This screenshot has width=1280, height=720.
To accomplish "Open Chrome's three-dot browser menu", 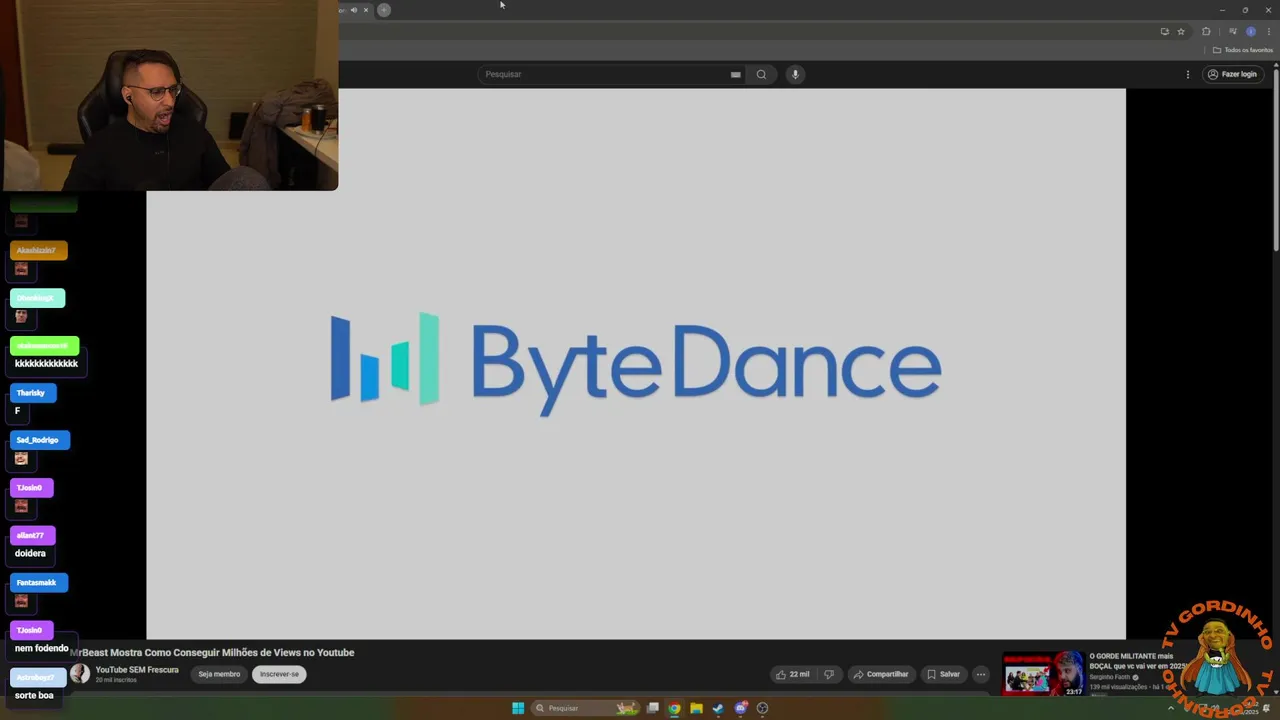I will pos(1268,31).
